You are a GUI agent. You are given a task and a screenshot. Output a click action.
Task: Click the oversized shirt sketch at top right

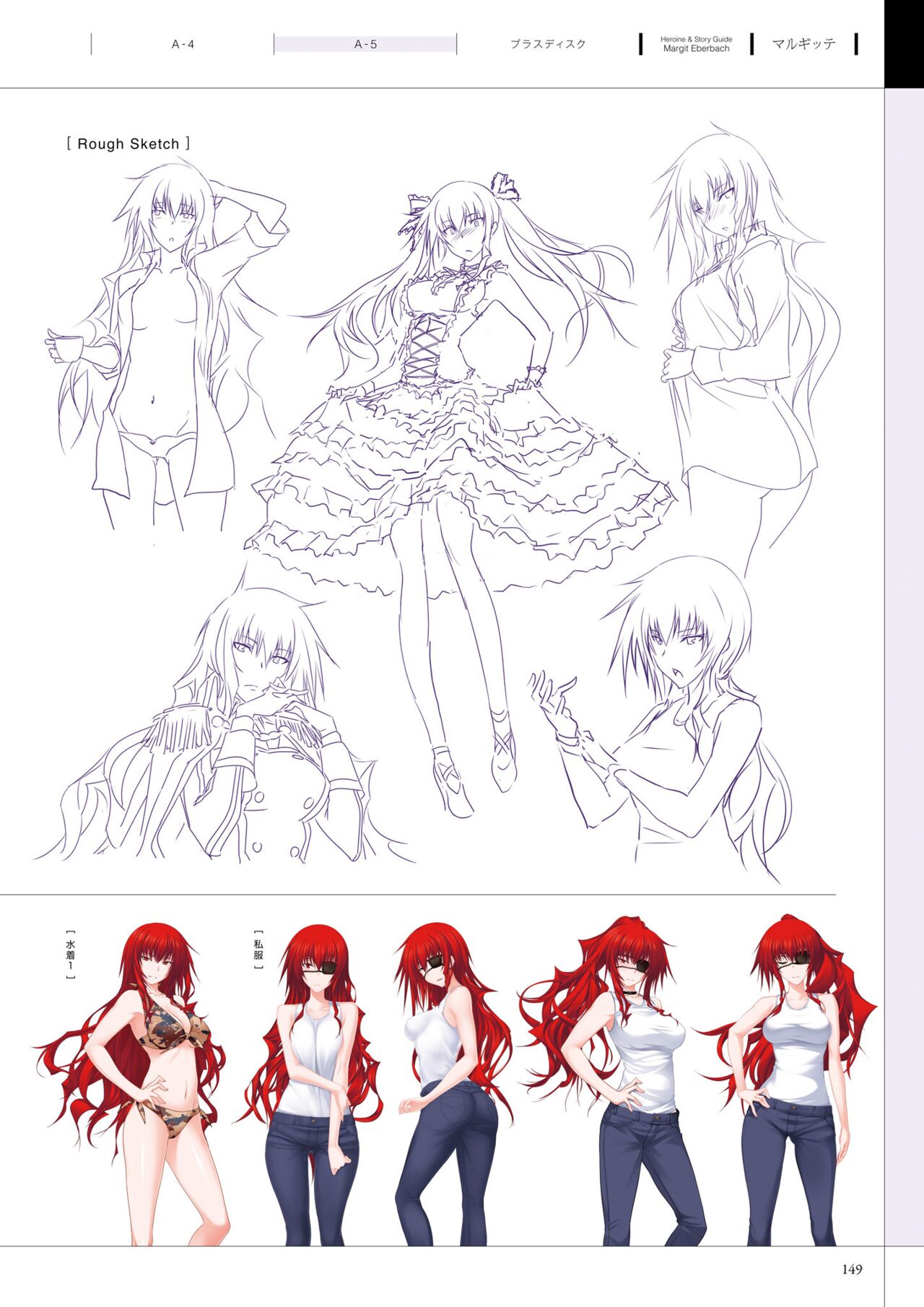click(x=744, y=339)
